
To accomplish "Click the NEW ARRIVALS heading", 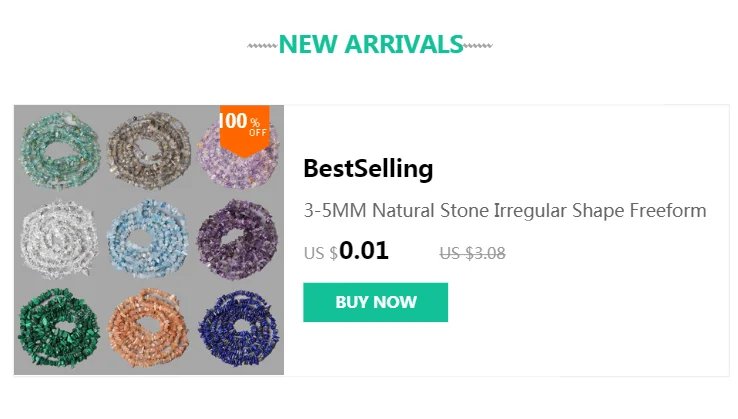I will [370, 44].
